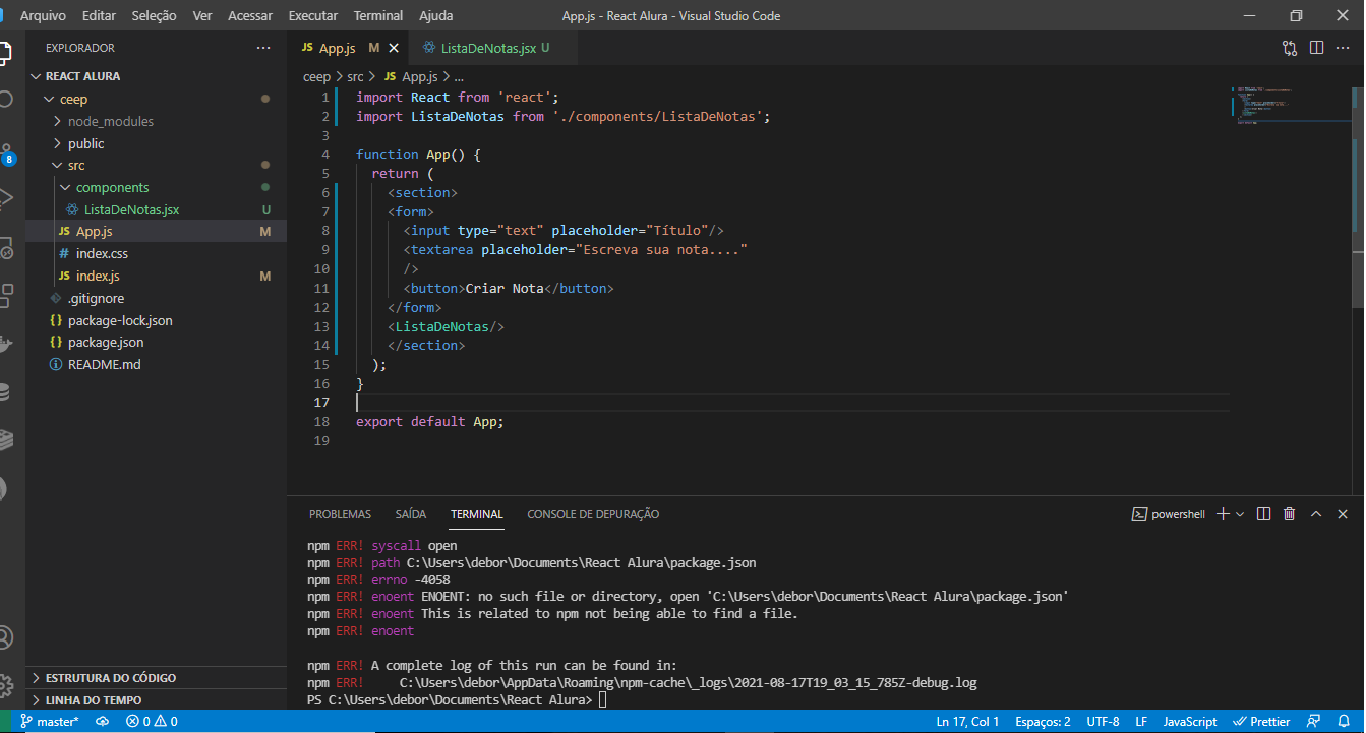Split the editor to the right

coord(1316,48)
